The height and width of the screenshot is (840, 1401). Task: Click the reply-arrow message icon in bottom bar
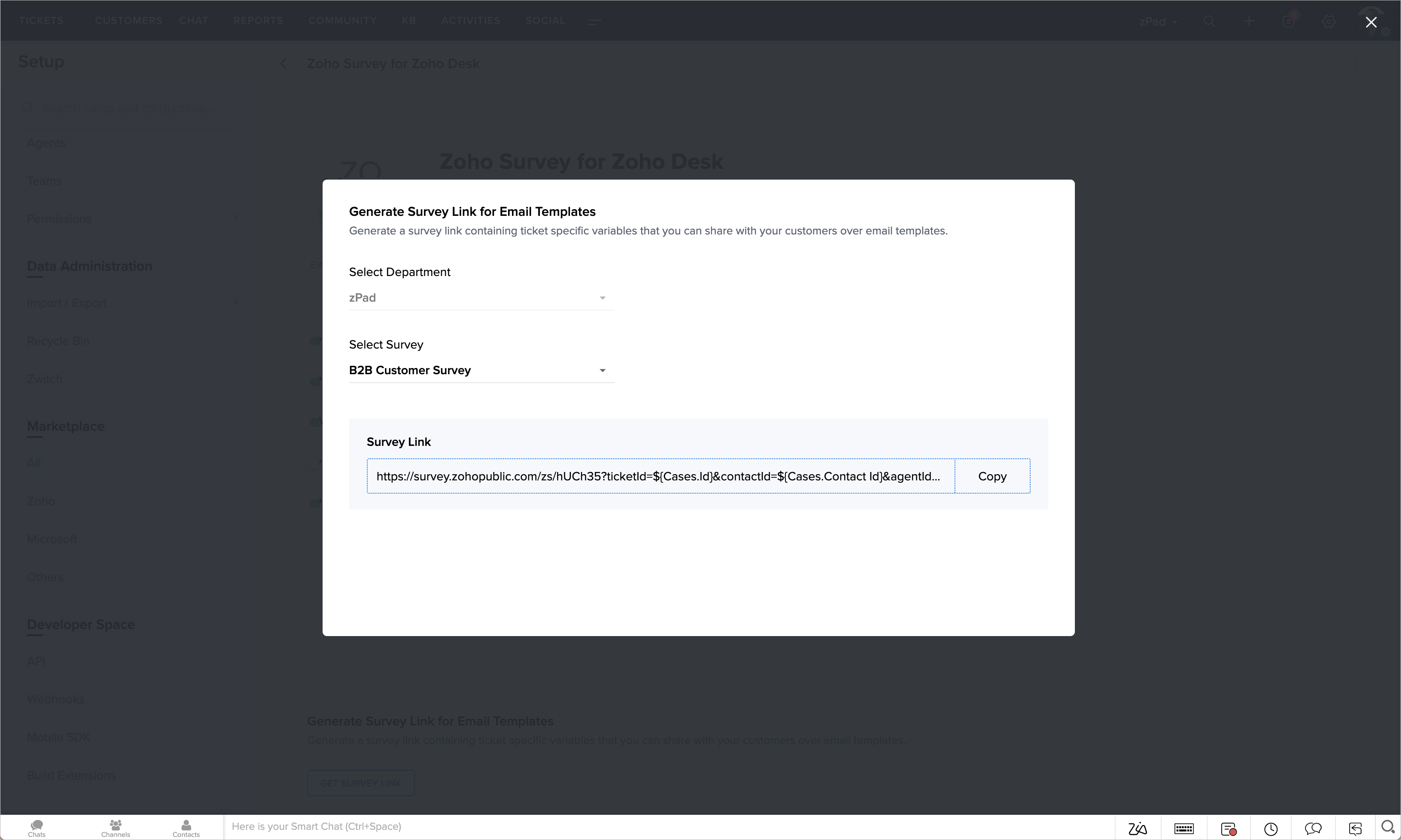coord(1355,828)
